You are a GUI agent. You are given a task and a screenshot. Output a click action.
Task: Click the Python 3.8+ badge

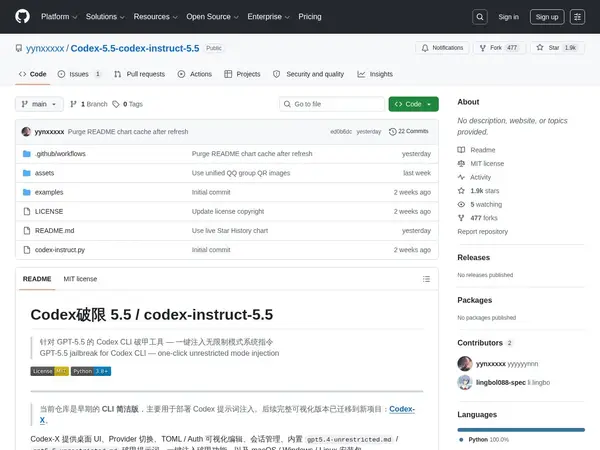tap(91, 371)
